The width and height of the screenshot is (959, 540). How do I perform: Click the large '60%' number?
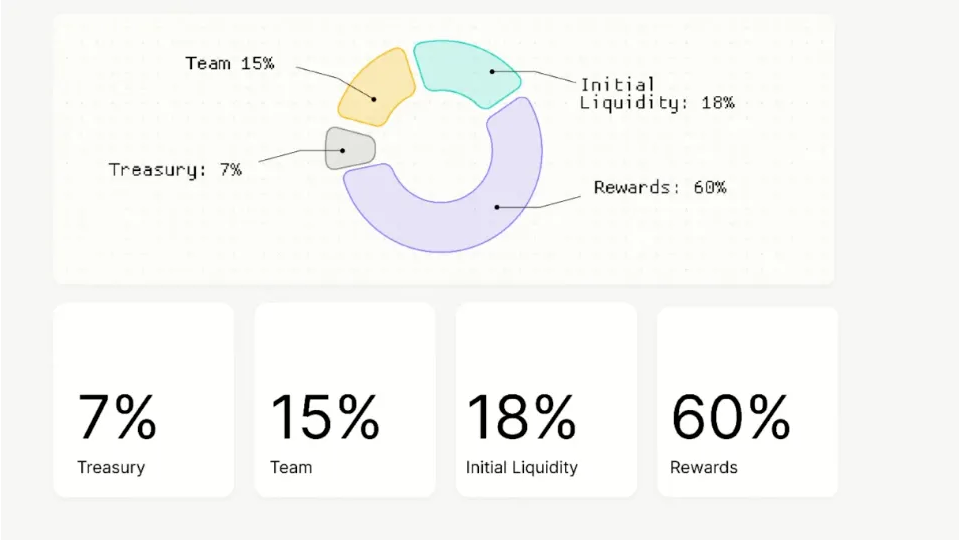click(x=731, y=417)
